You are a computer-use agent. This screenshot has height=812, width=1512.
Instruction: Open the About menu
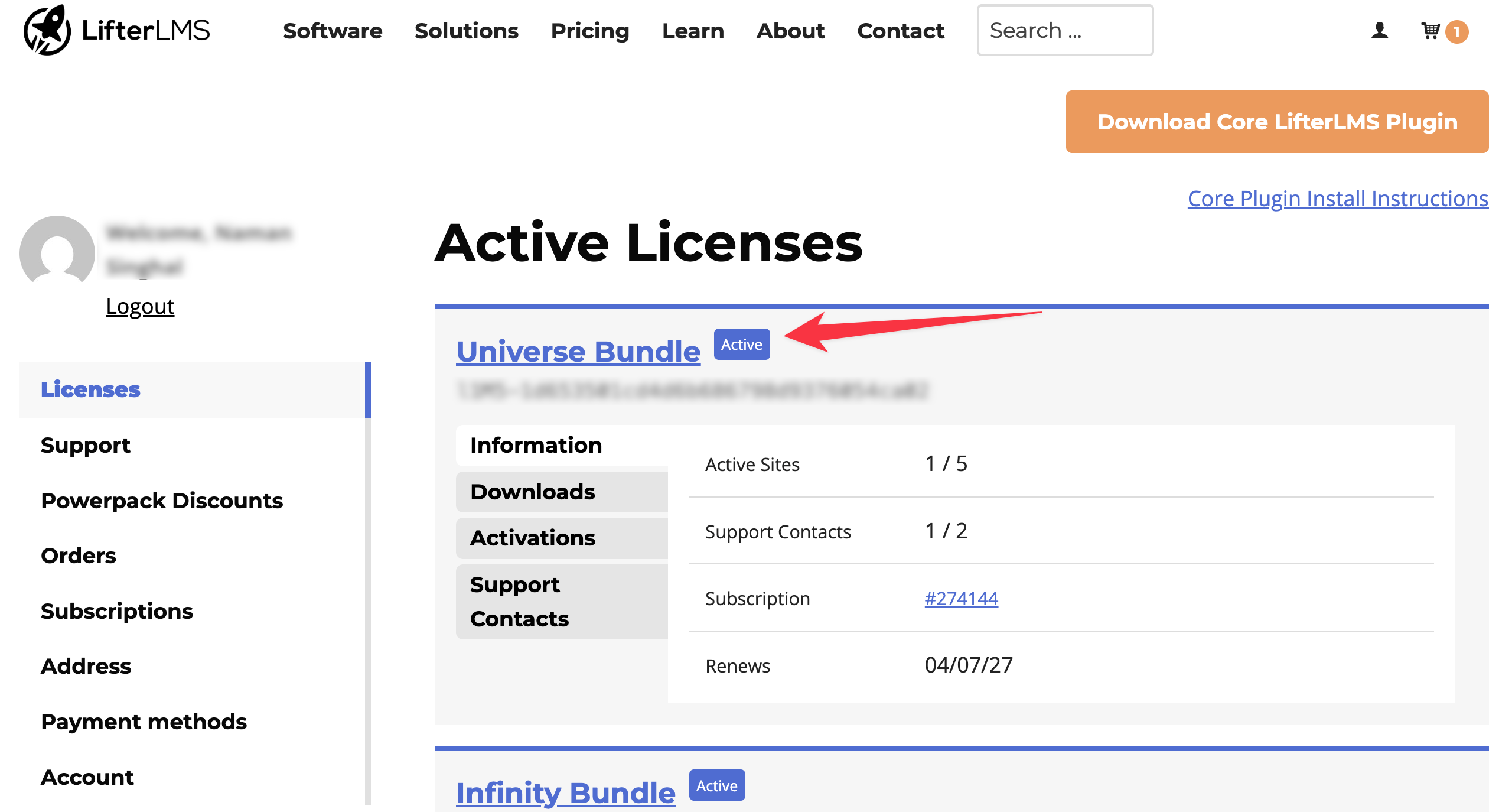pyautogui.click(x=790, y=30)
